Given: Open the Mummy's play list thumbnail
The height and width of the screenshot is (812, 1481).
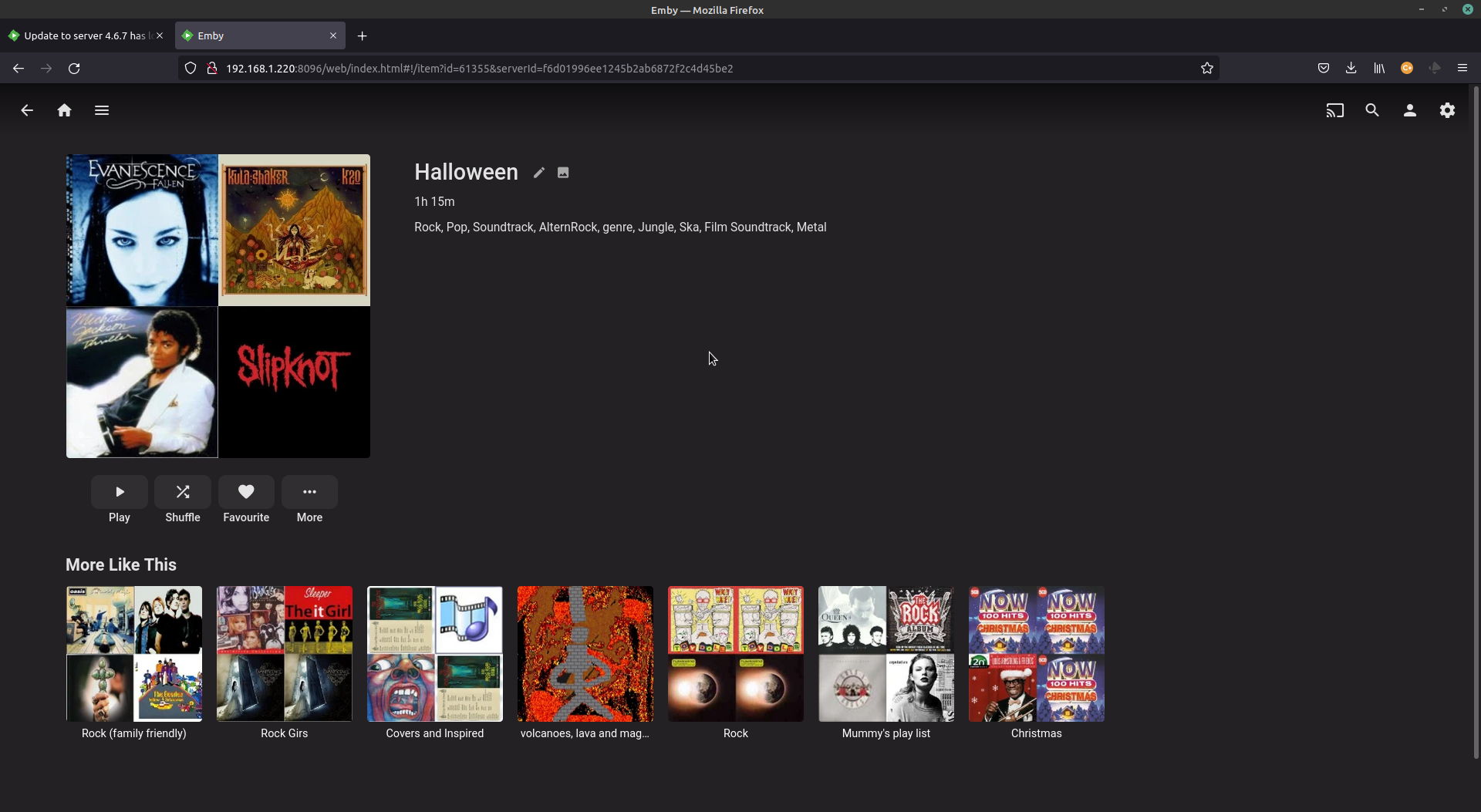Looking at the screenshot, I should tap(885, 653).
